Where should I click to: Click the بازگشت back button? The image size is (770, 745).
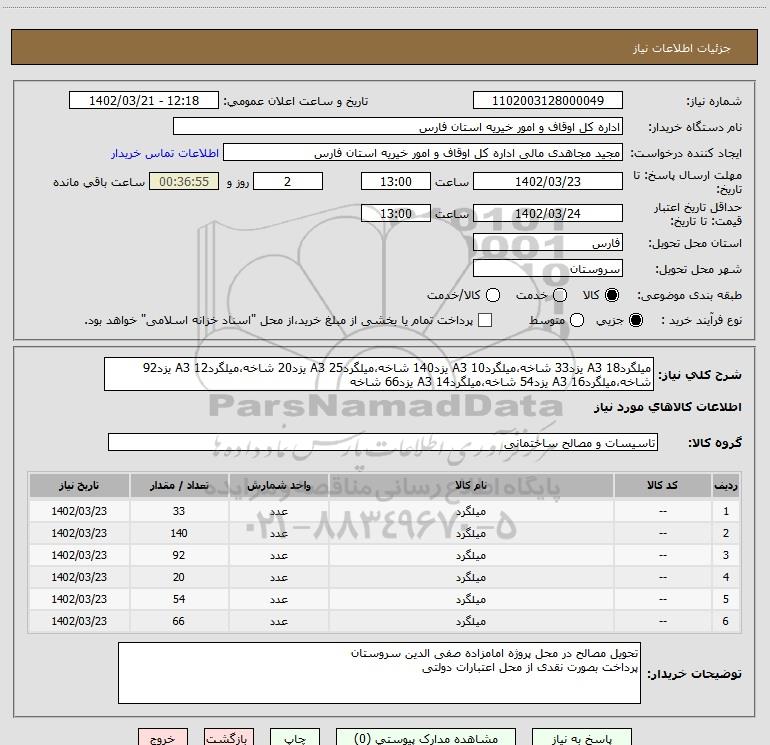pos(229,738)
